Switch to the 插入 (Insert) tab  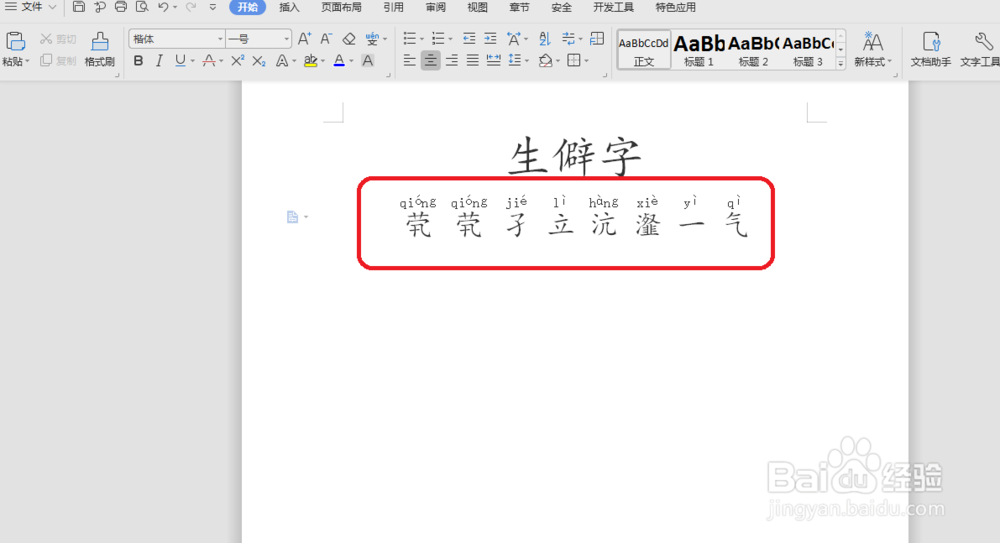[x=289, y=7]
